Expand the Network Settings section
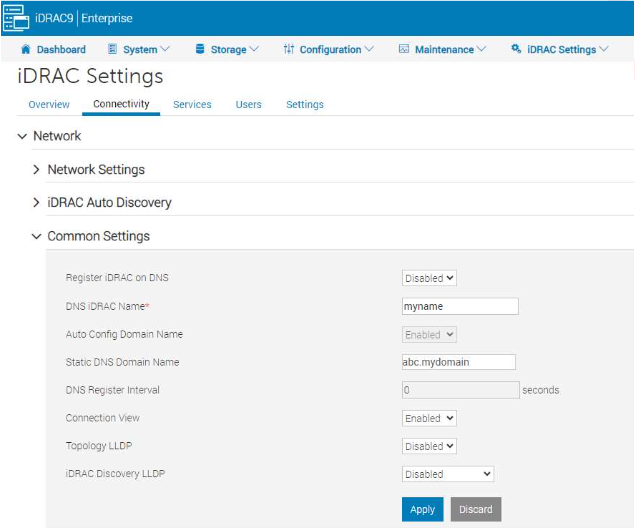This screenshot has height=528, width=635. [37, 170]
